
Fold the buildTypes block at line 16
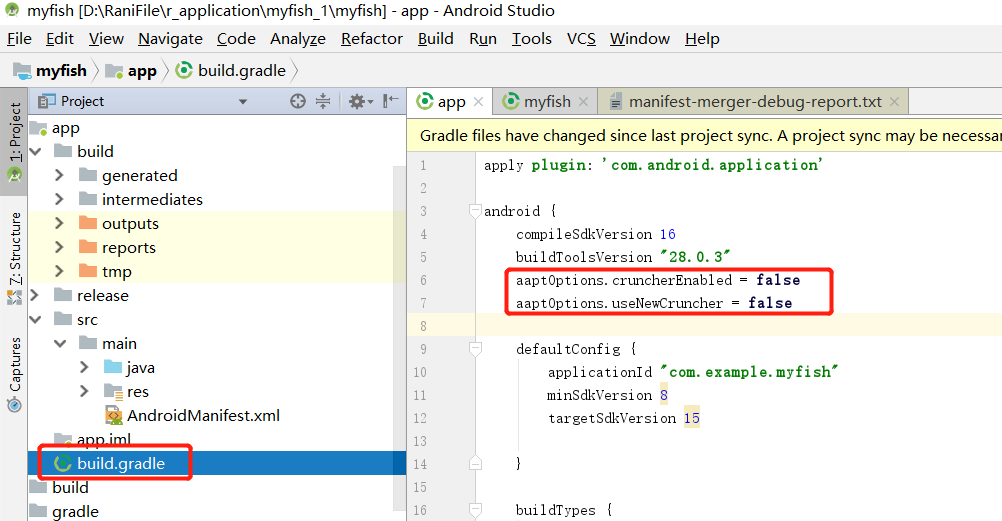pos(475,509)
